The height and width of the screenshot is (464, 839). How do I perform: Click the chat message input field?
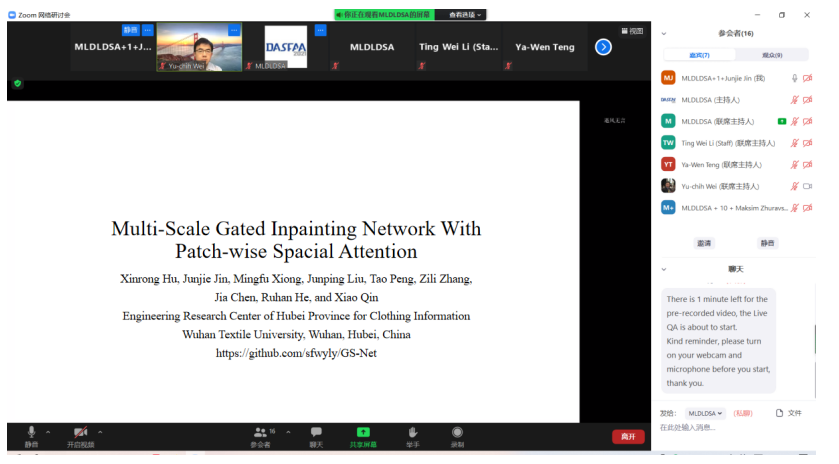point(735,428)
